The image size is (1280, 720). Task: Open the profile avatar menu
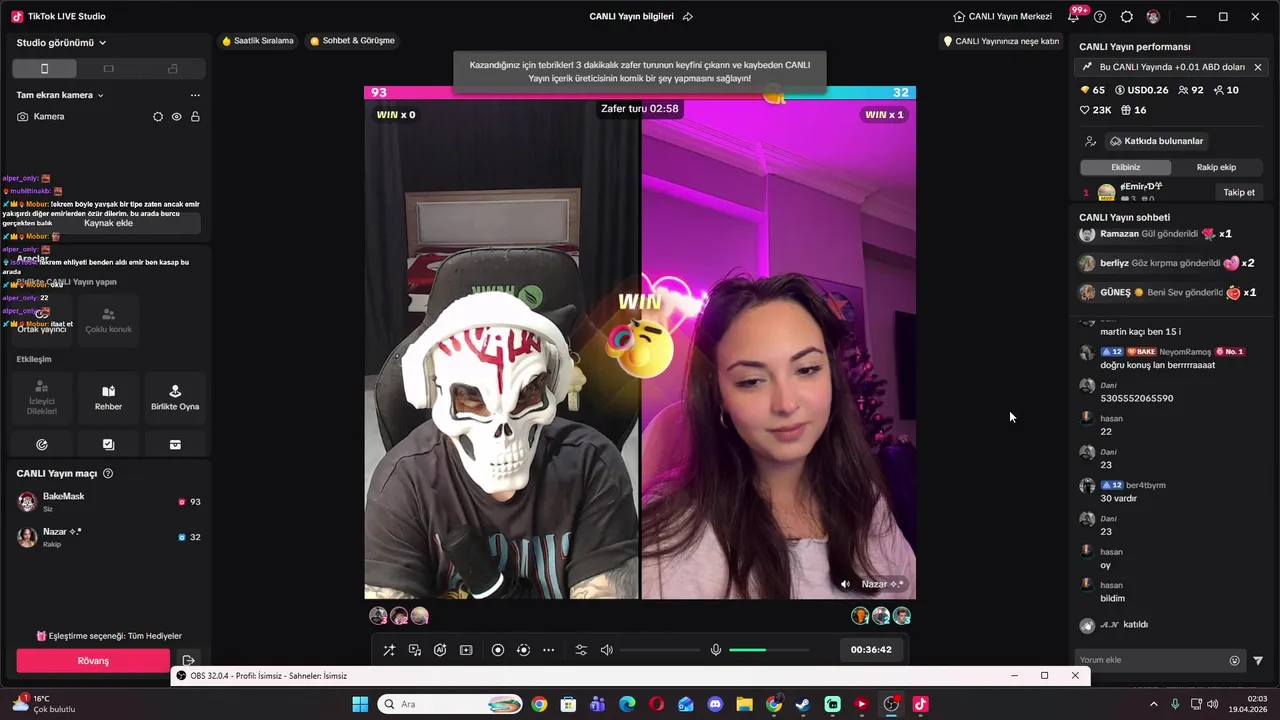tap(1153, 17)
